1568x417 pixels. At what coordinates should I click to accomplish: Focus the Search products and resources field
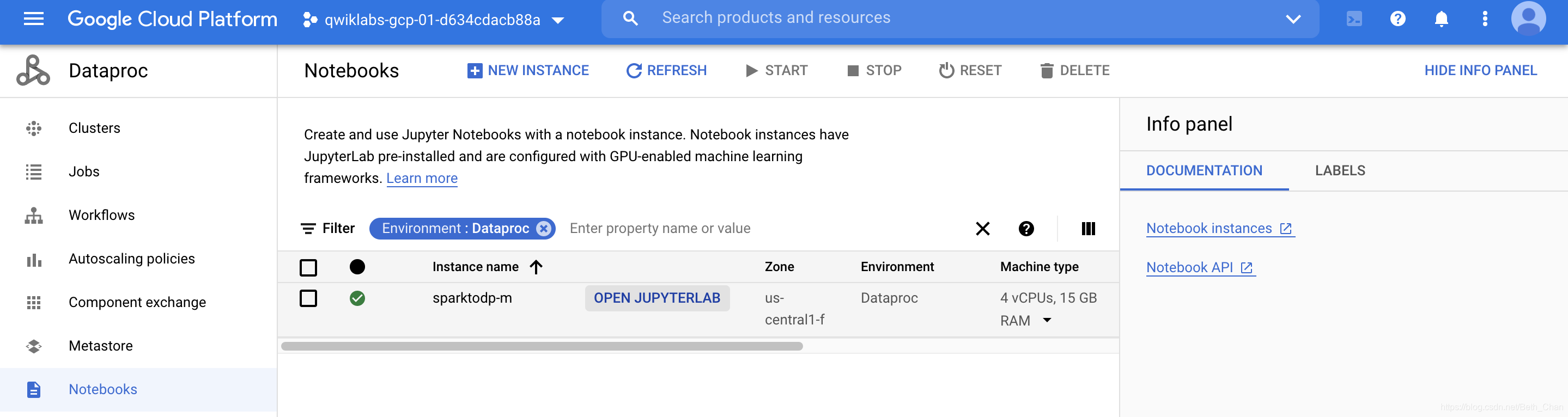[960, 18]
